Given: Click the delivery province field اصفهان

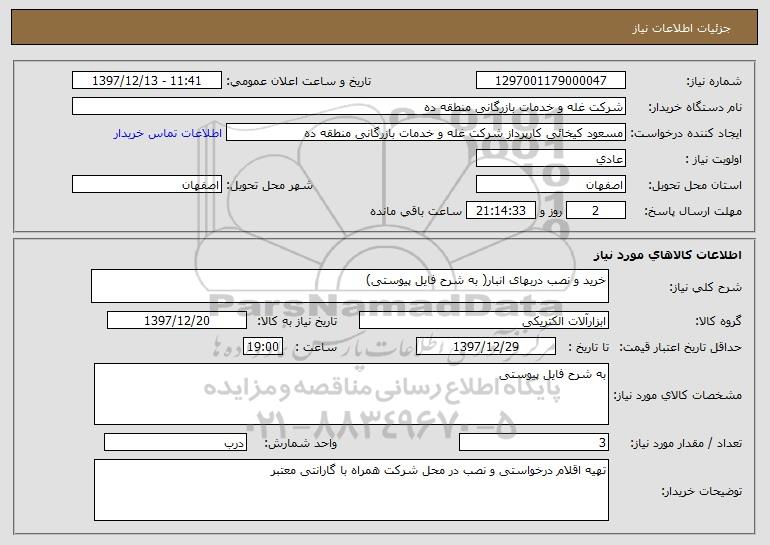Looking at the screenshot, I should pos(550,185).
